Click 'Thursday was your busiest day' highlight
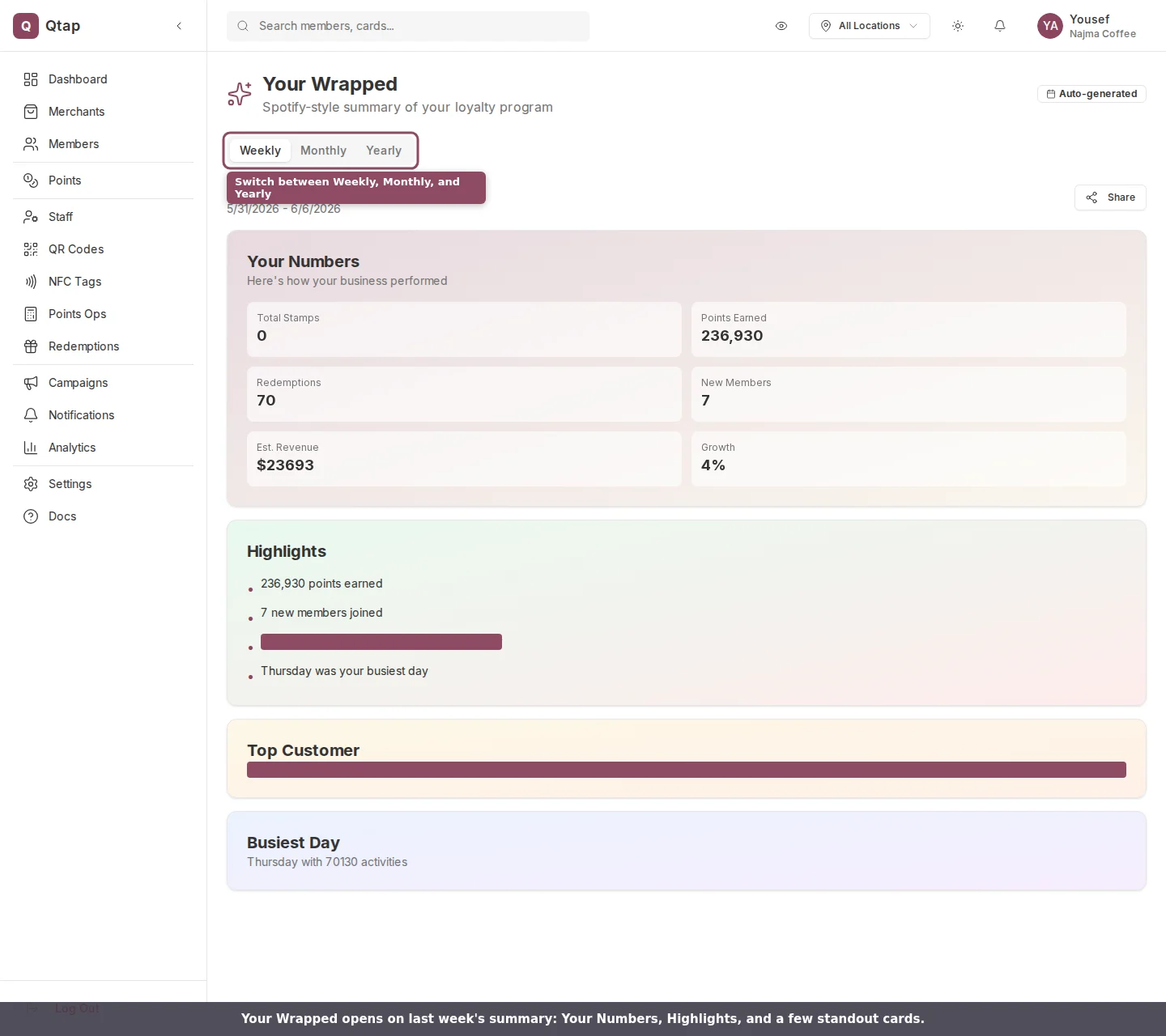The height and width of the screenshot is (1036, 1166). [344, 671]
